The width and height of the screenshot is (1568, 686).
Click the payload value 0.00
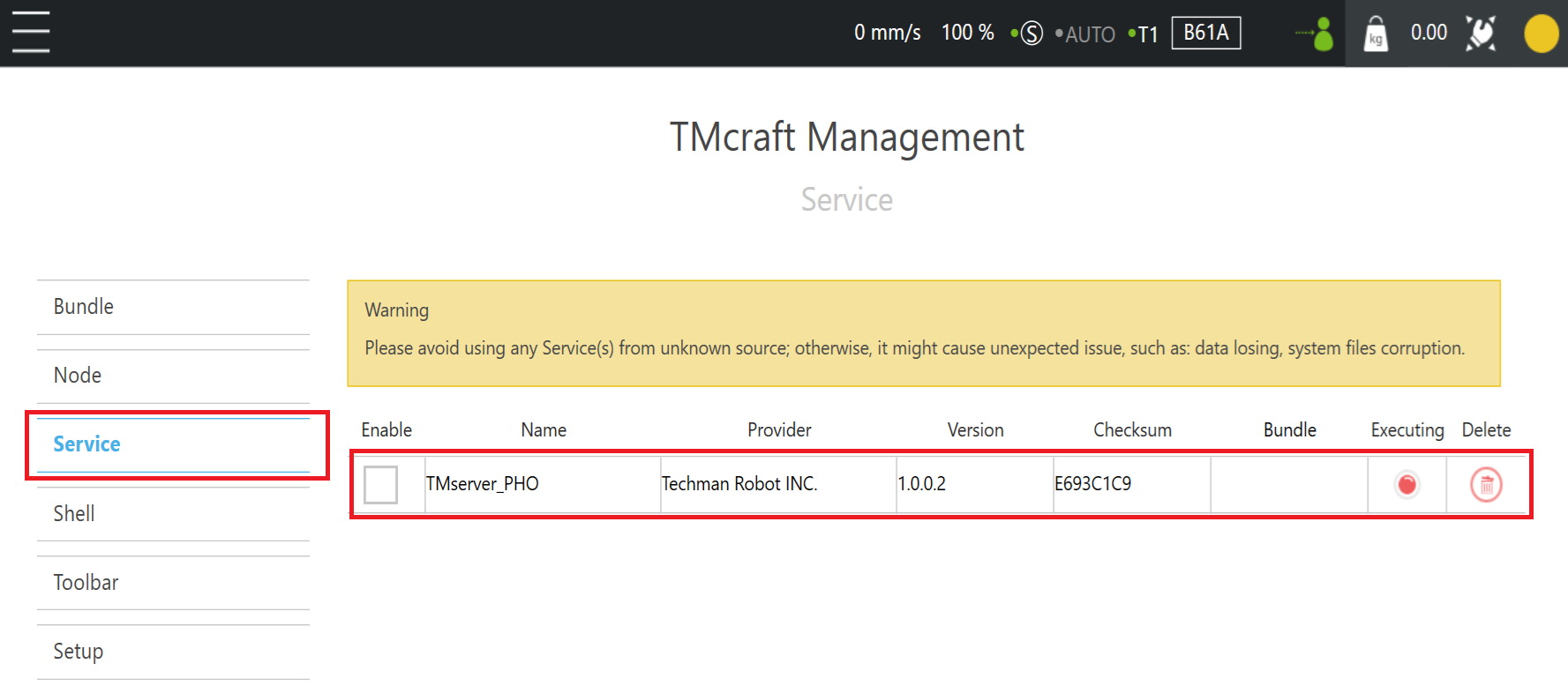(x=1429, y=33)
